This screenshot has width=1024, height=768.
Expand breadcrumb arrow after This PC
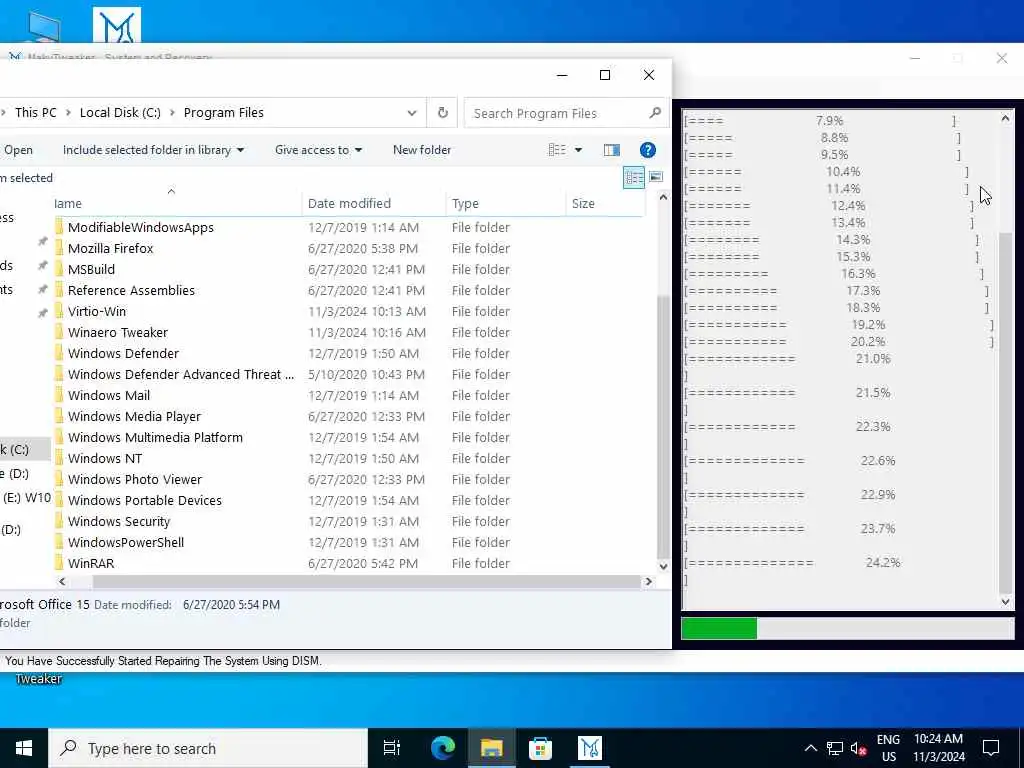68,112
